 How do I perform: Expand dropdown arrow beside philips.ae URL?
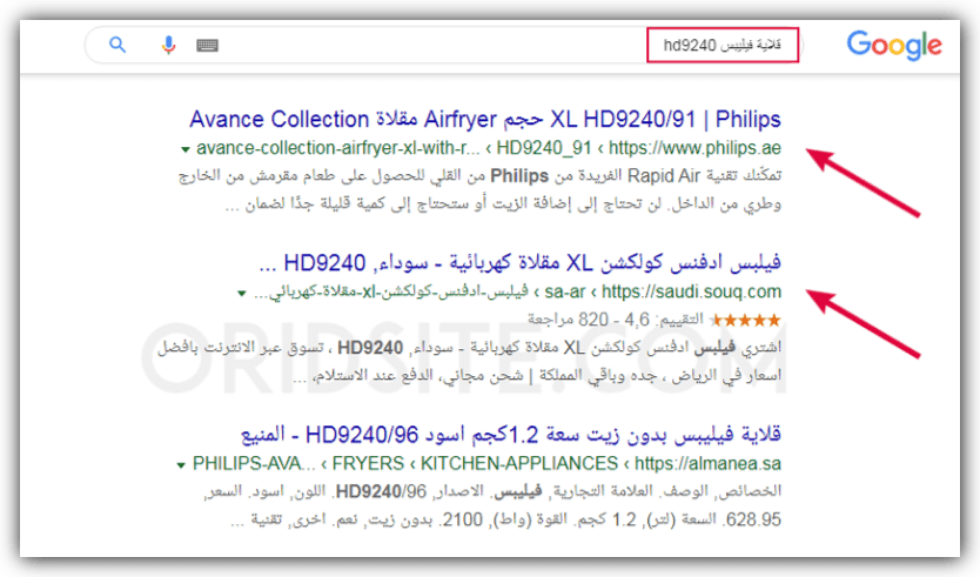coord(185,149)
